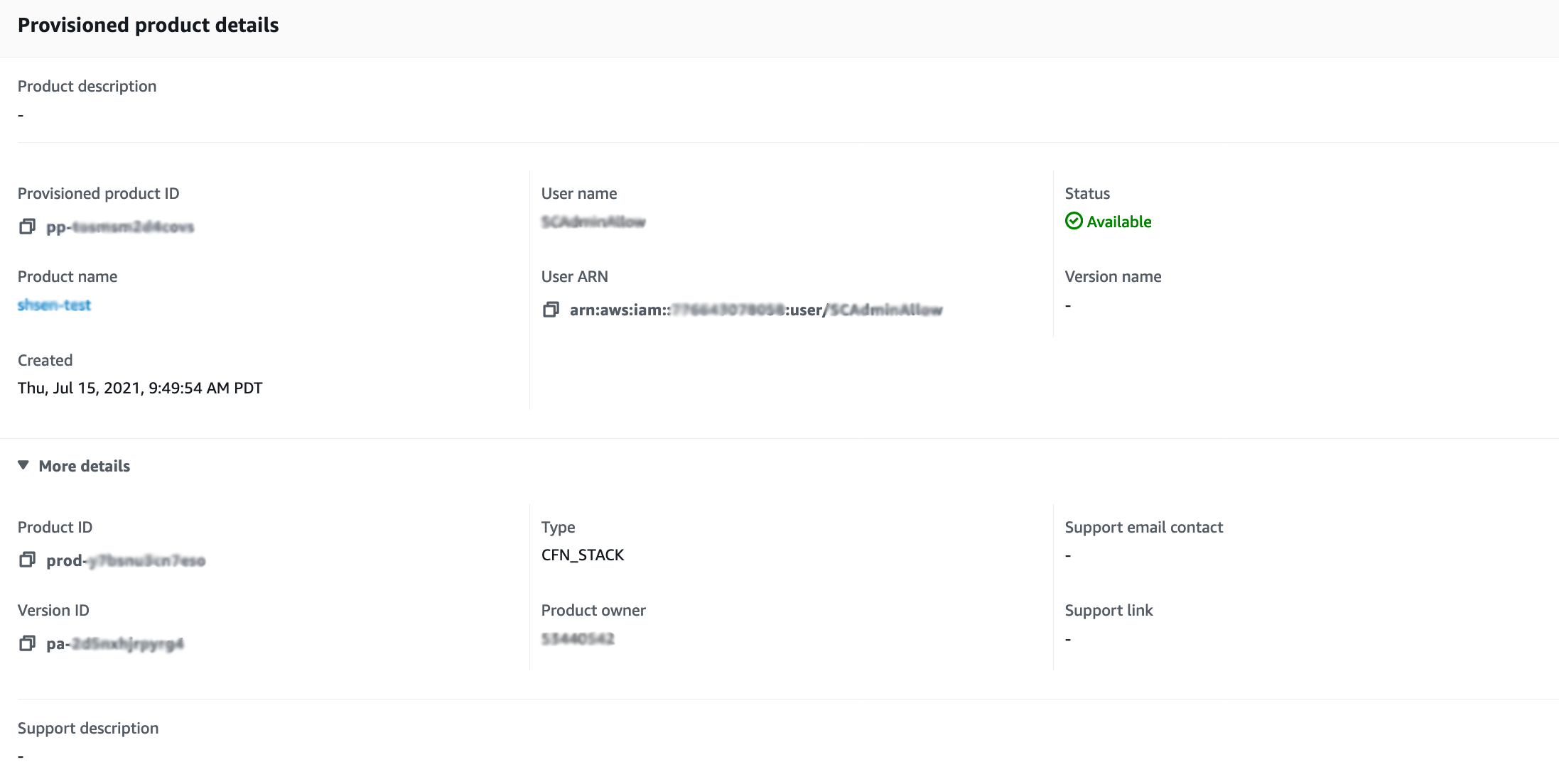Click the copy icon beside pp- identifier
This screenshot has width=1559, height=784.
pyautogui.click(x=27, y=227)
